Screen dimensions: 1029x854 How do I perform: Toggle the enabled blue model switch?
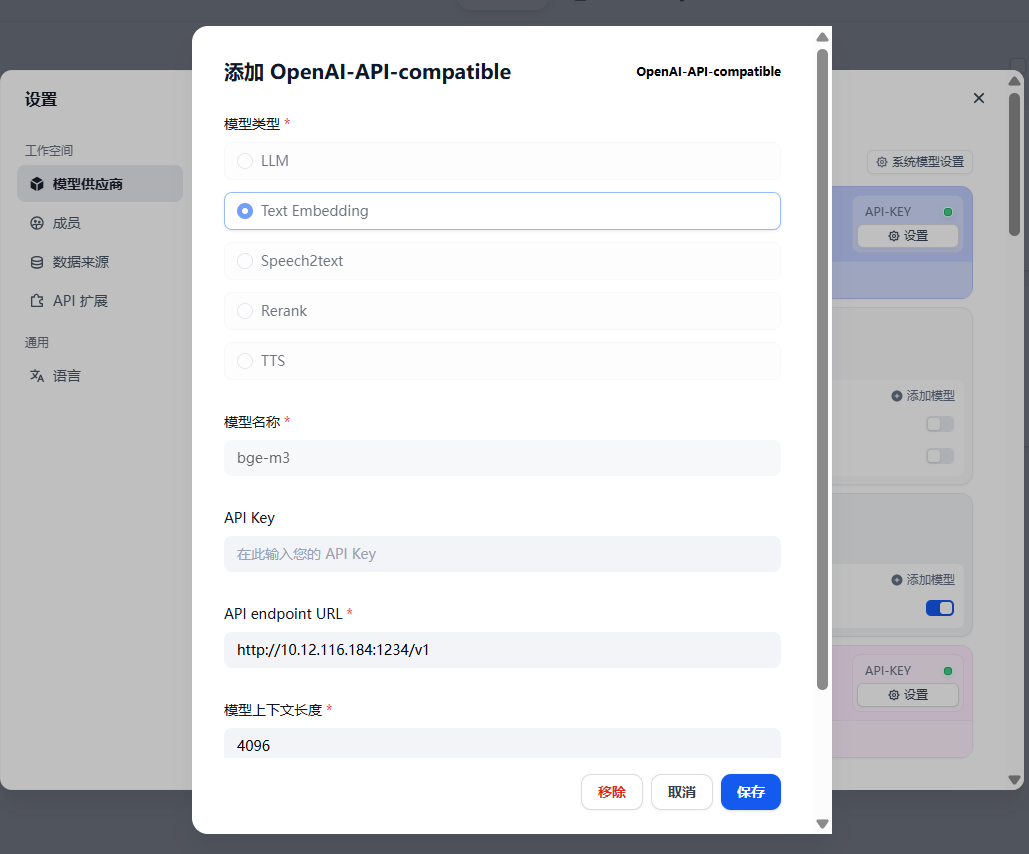pyautogui.click(x=940, y=608)
